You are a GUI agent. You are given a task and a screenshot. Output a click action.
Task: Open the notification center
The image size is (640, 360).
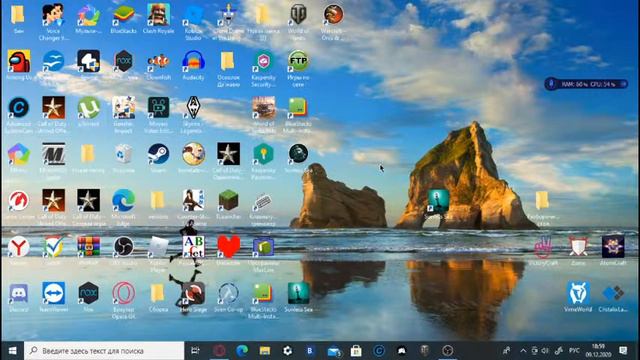[623, 351]
